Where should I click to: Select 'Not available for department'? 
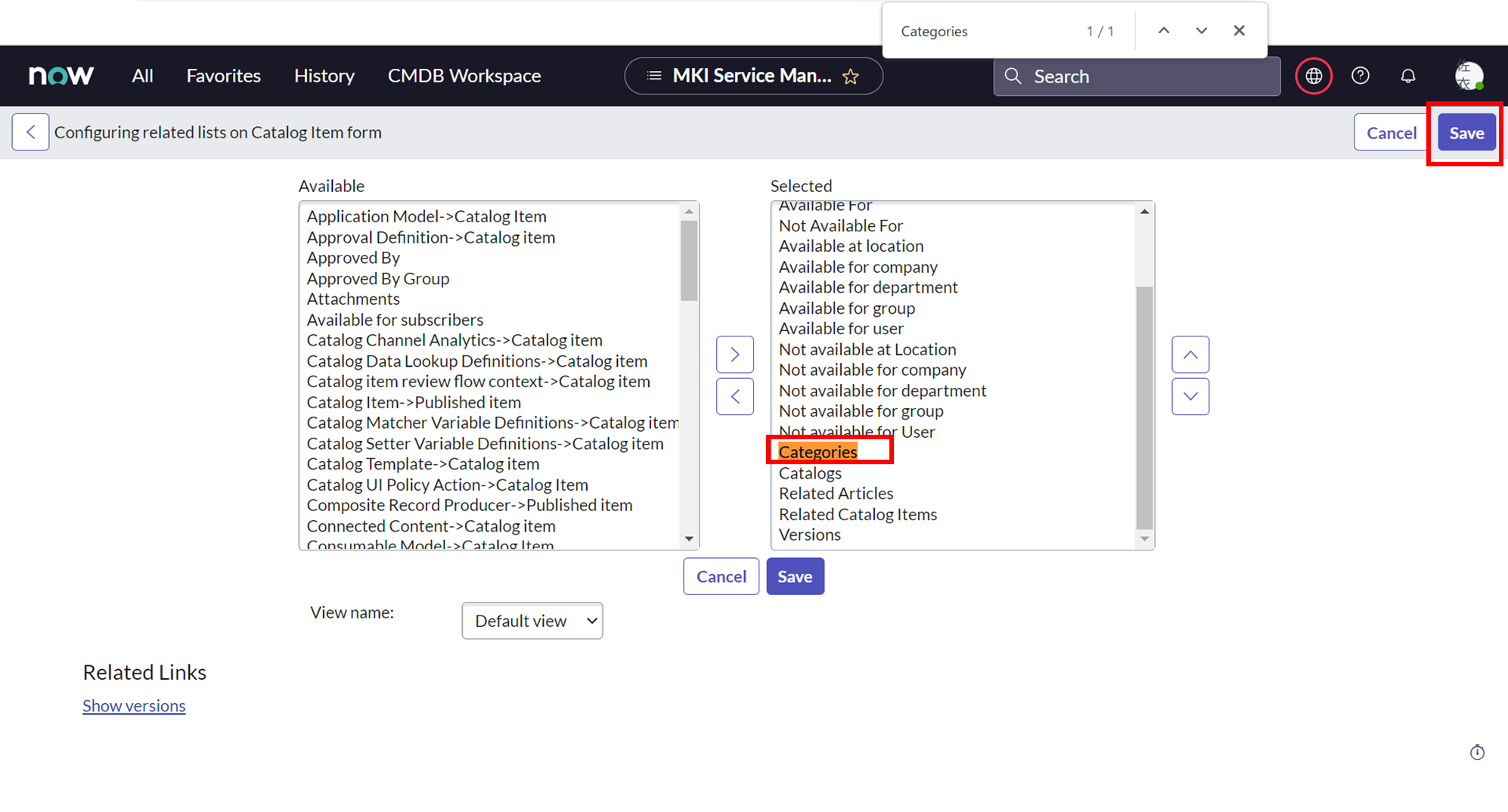tap(883, 391)
